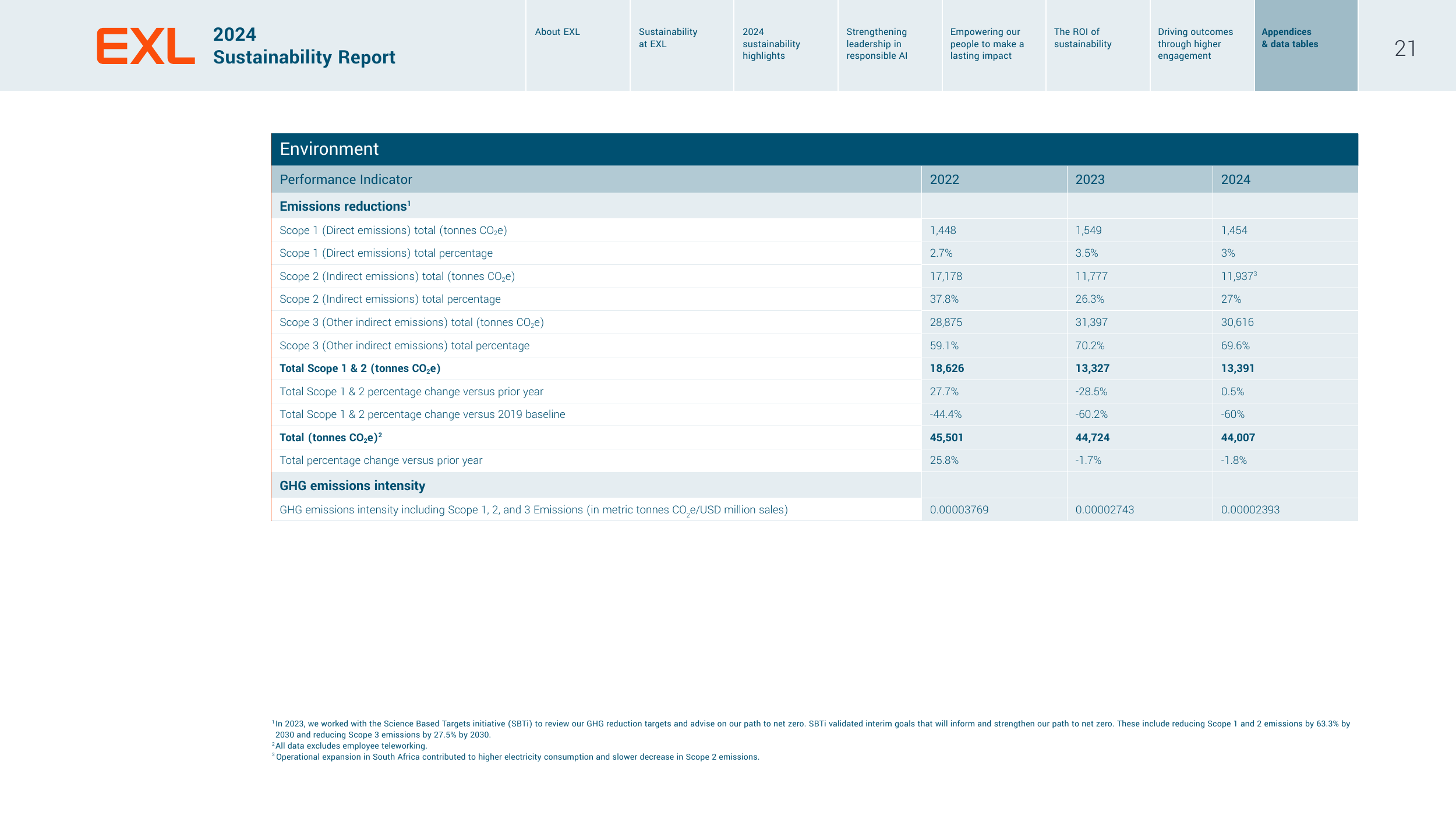Viewport: 1456px width, 819px height.
Task: Click footnote about employee teleworking exclusion
Action: [349, 746]
